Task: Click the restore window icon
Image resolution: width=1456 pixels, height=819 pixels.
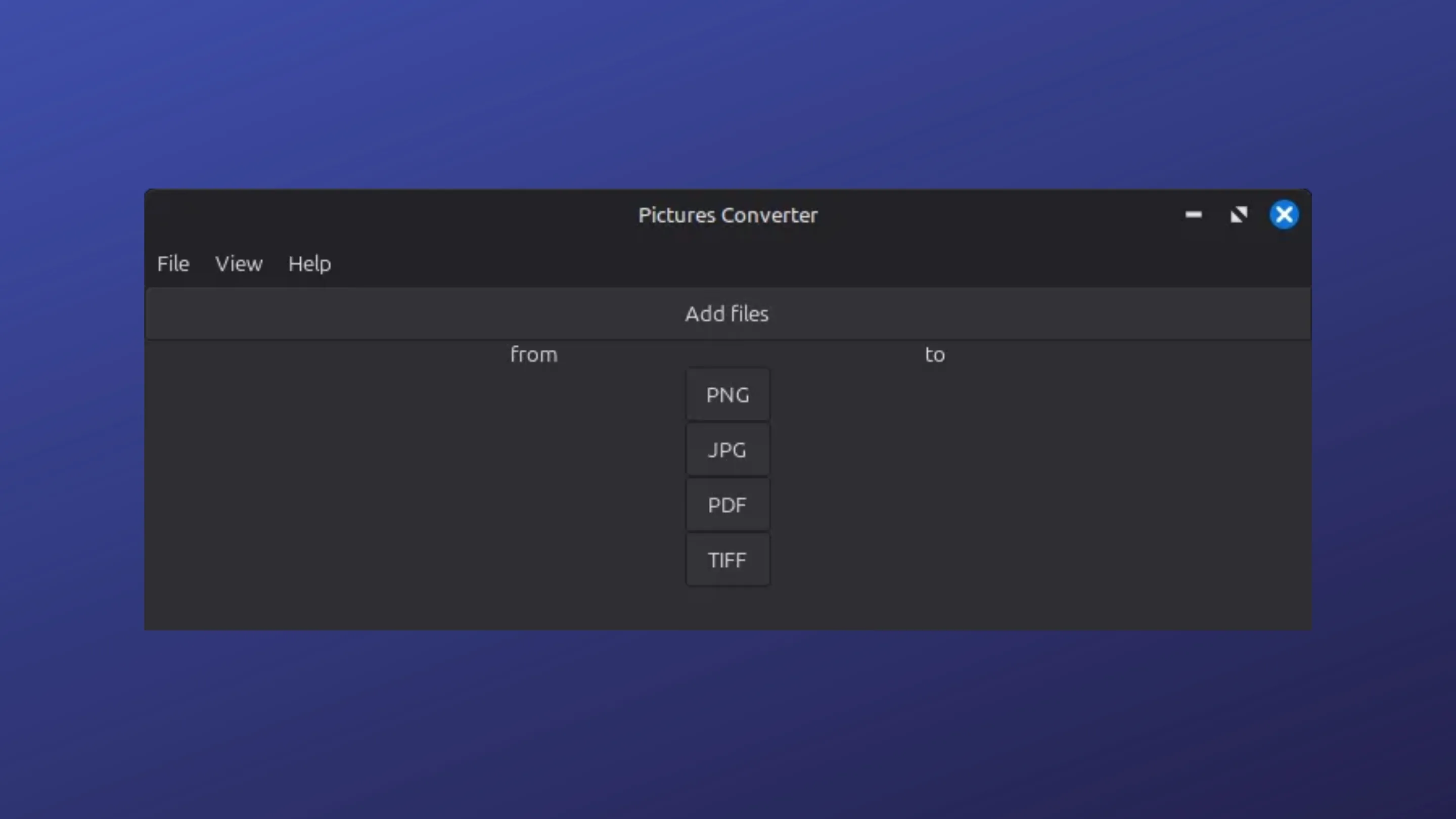Action: (x=1239, y=215)
